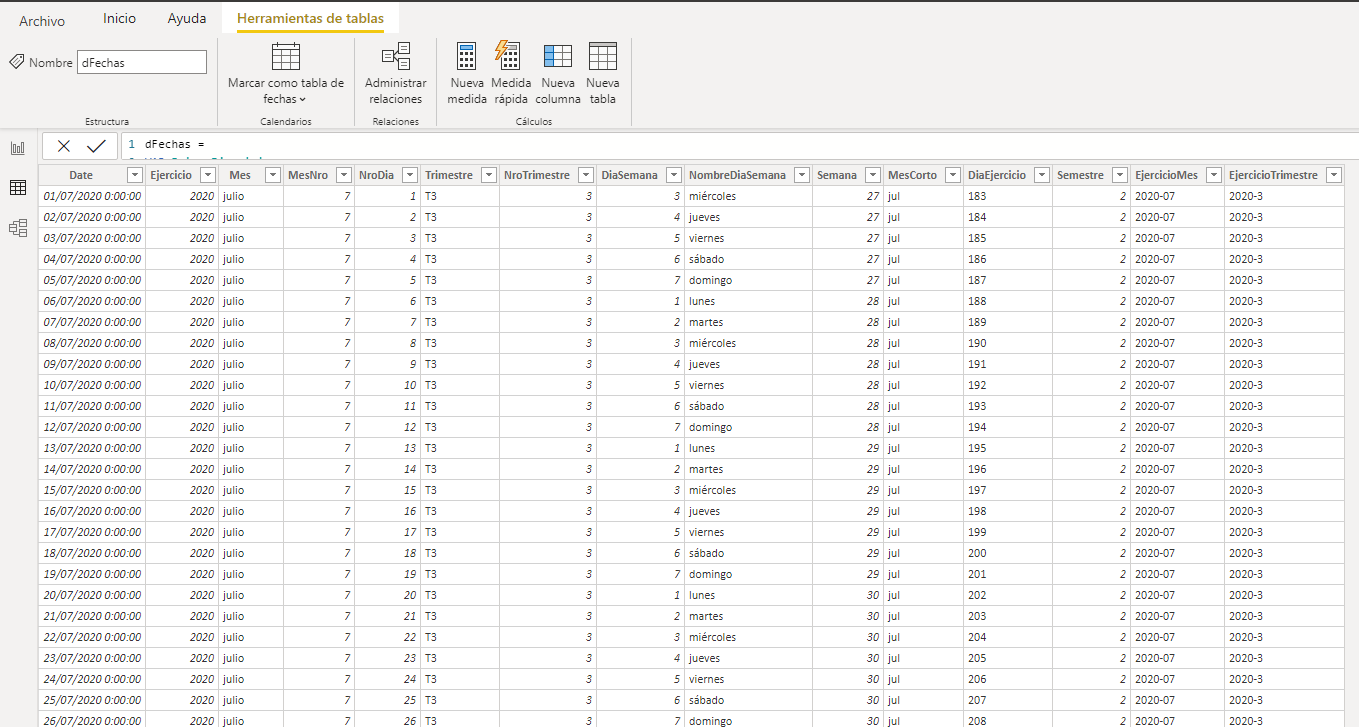Cancel the formula with the X icon
Screen dimensions: 1359x727
(x=64, y=146)
